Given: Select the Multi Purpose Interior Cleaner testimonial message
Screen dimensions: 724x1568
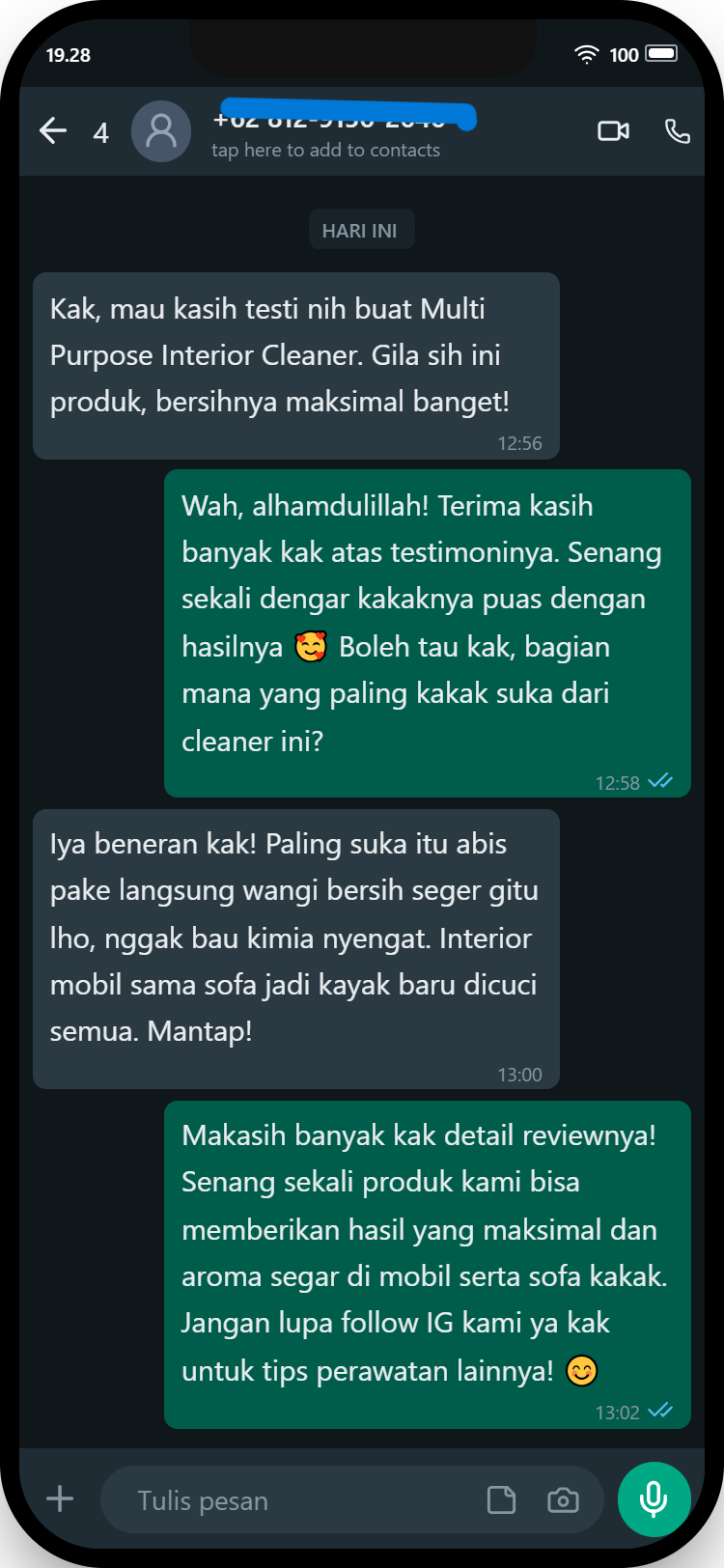Looking at the screenshot, I should pos(296,366).
